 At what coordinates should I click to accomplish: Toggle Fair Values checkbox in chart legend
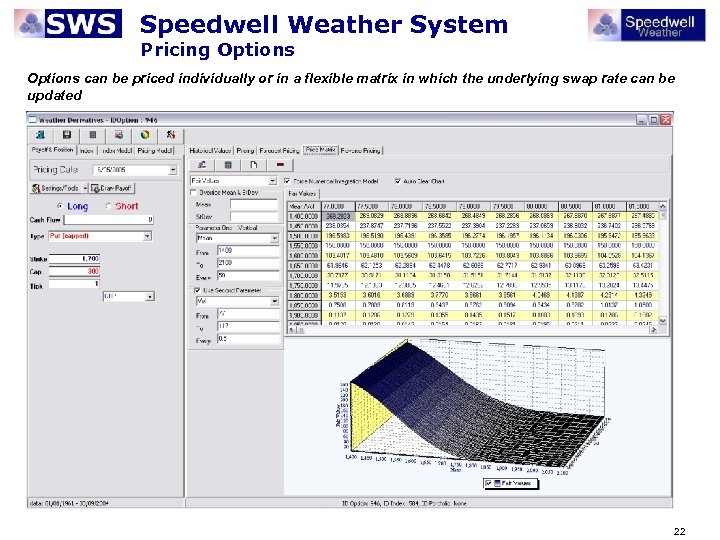pos(489,483)
